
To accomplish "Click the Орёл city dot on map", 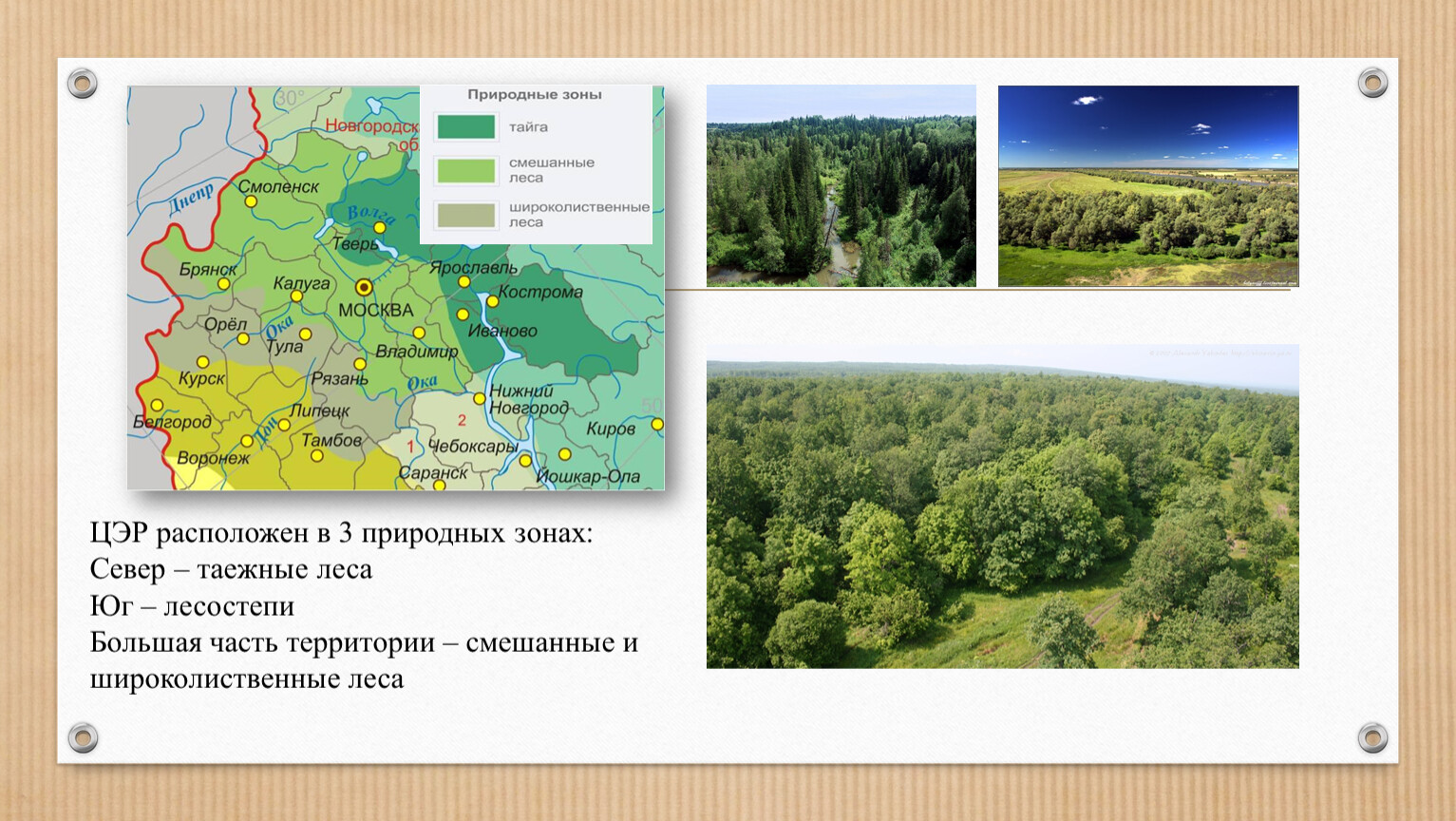I will (243, 339).
